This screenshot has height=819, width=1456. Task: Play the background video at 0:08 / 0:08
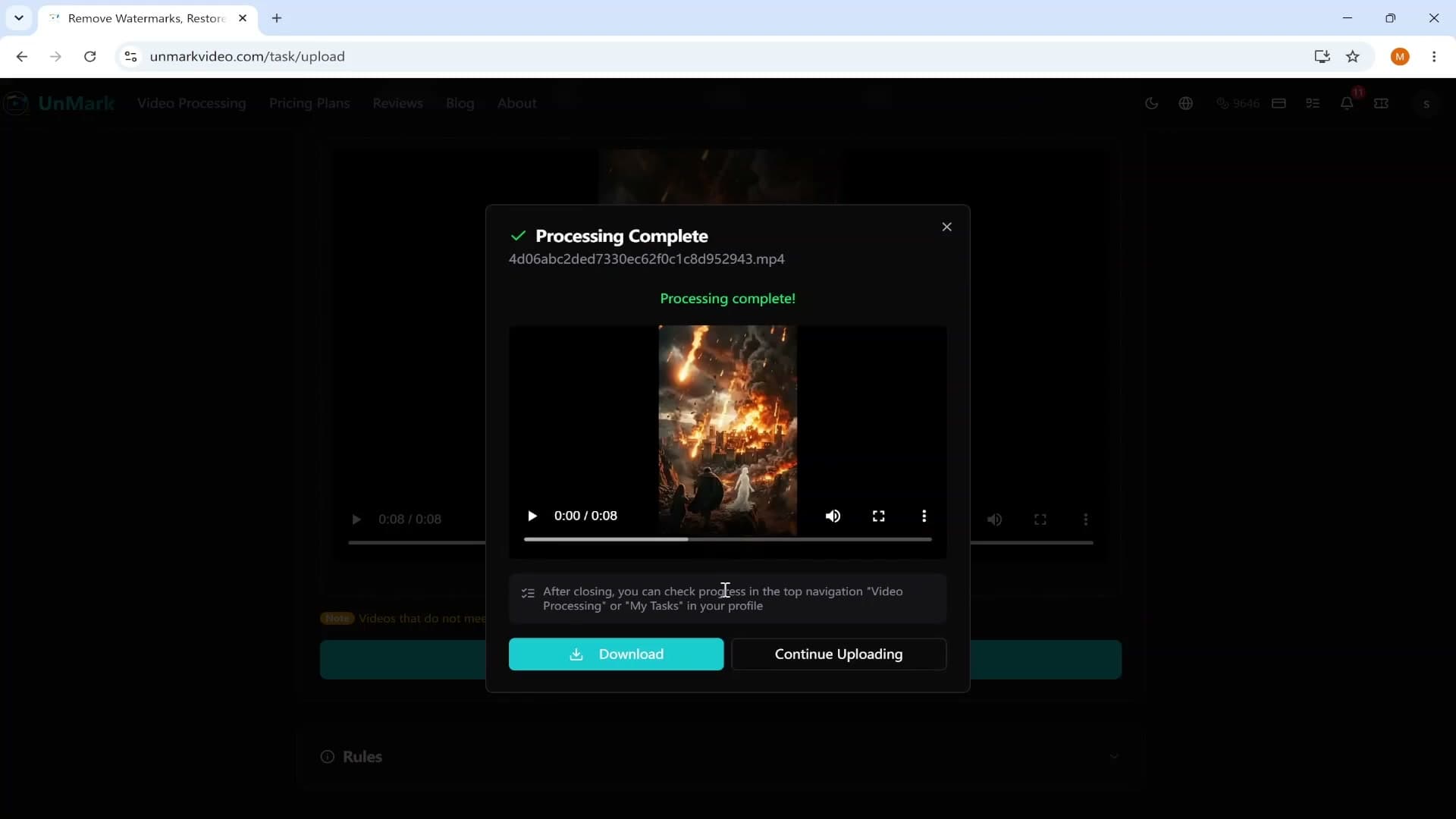point(356,519)
